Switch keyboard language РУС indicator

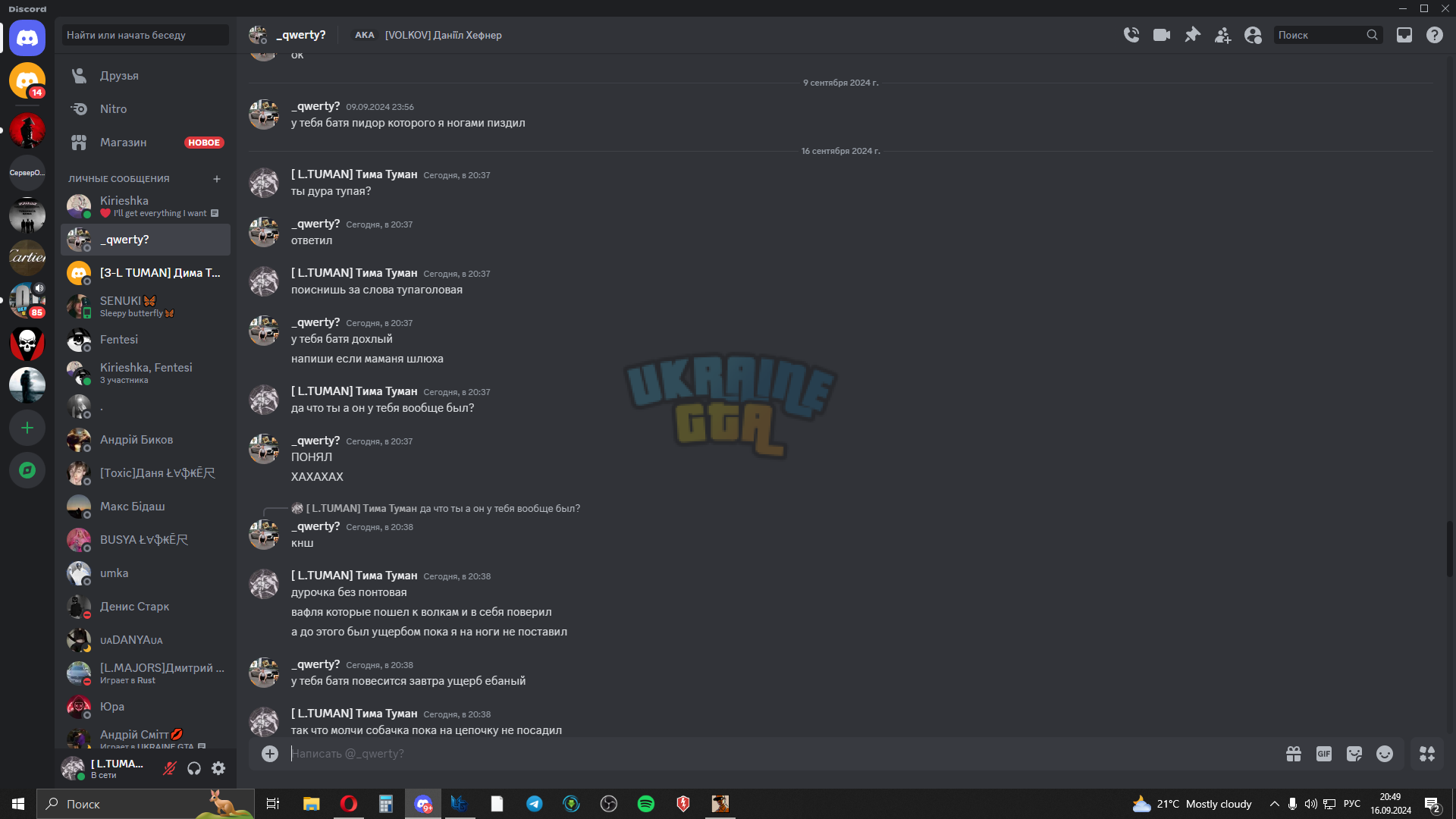coord(1352,804)
